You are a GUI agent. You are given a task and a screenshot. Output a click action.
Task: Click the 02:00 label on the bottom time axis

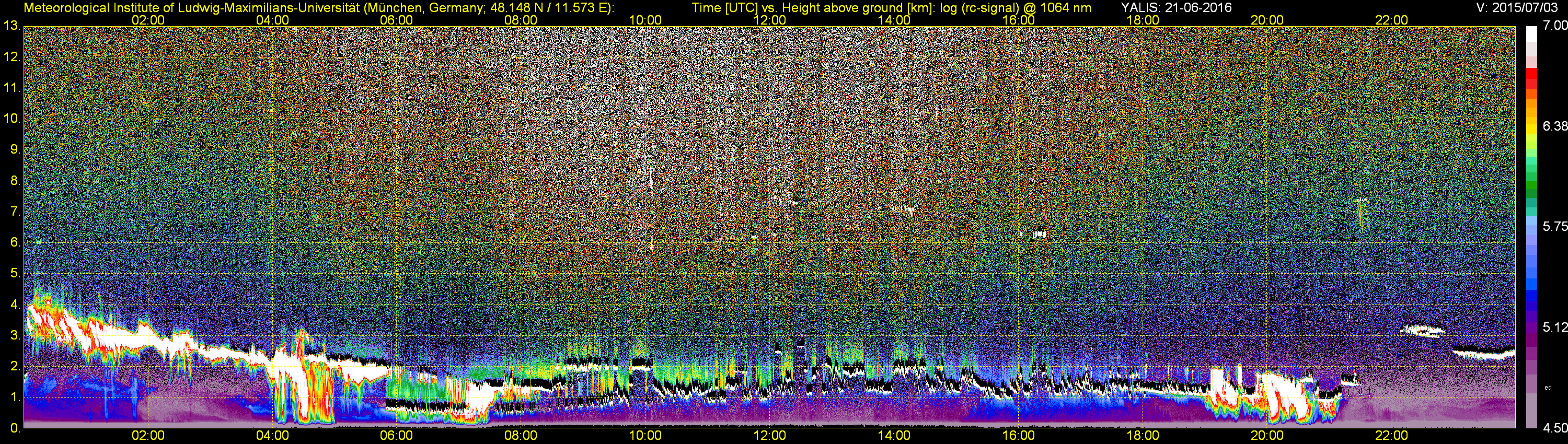pyautogui.click(x=148, y=436)
